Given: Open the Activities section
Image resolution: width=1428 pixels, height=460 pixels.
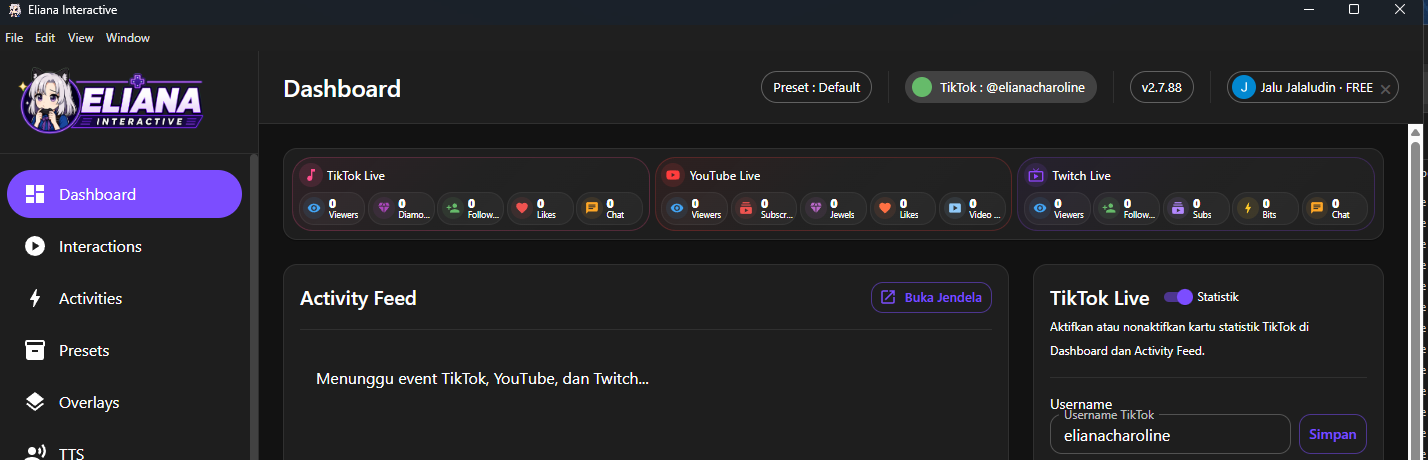Looking at the screenshot, I should (124, 298).
